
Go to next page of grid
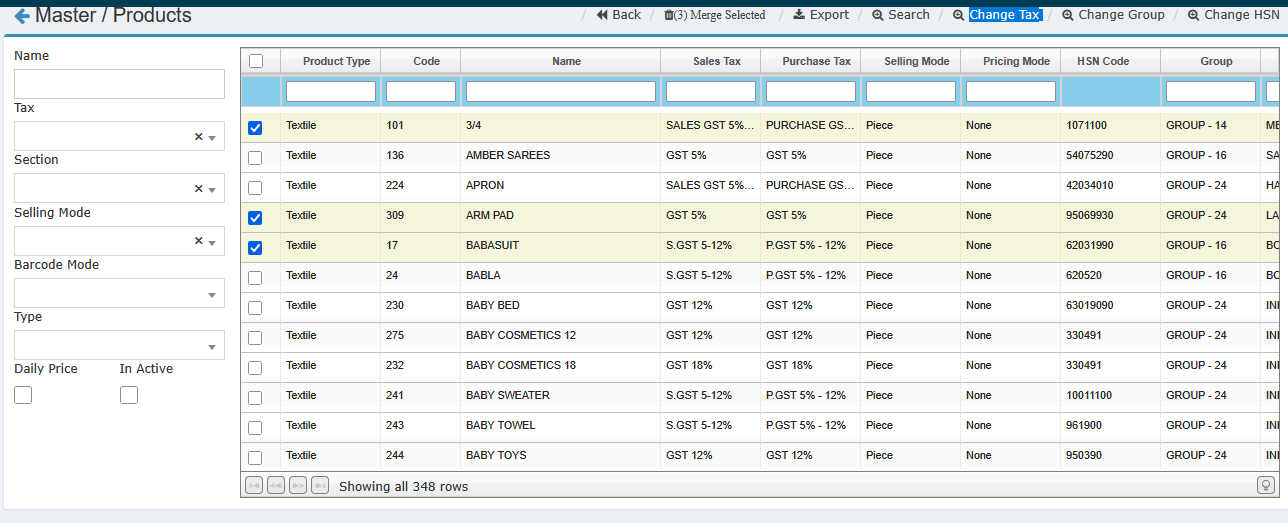tap(298, 486)
